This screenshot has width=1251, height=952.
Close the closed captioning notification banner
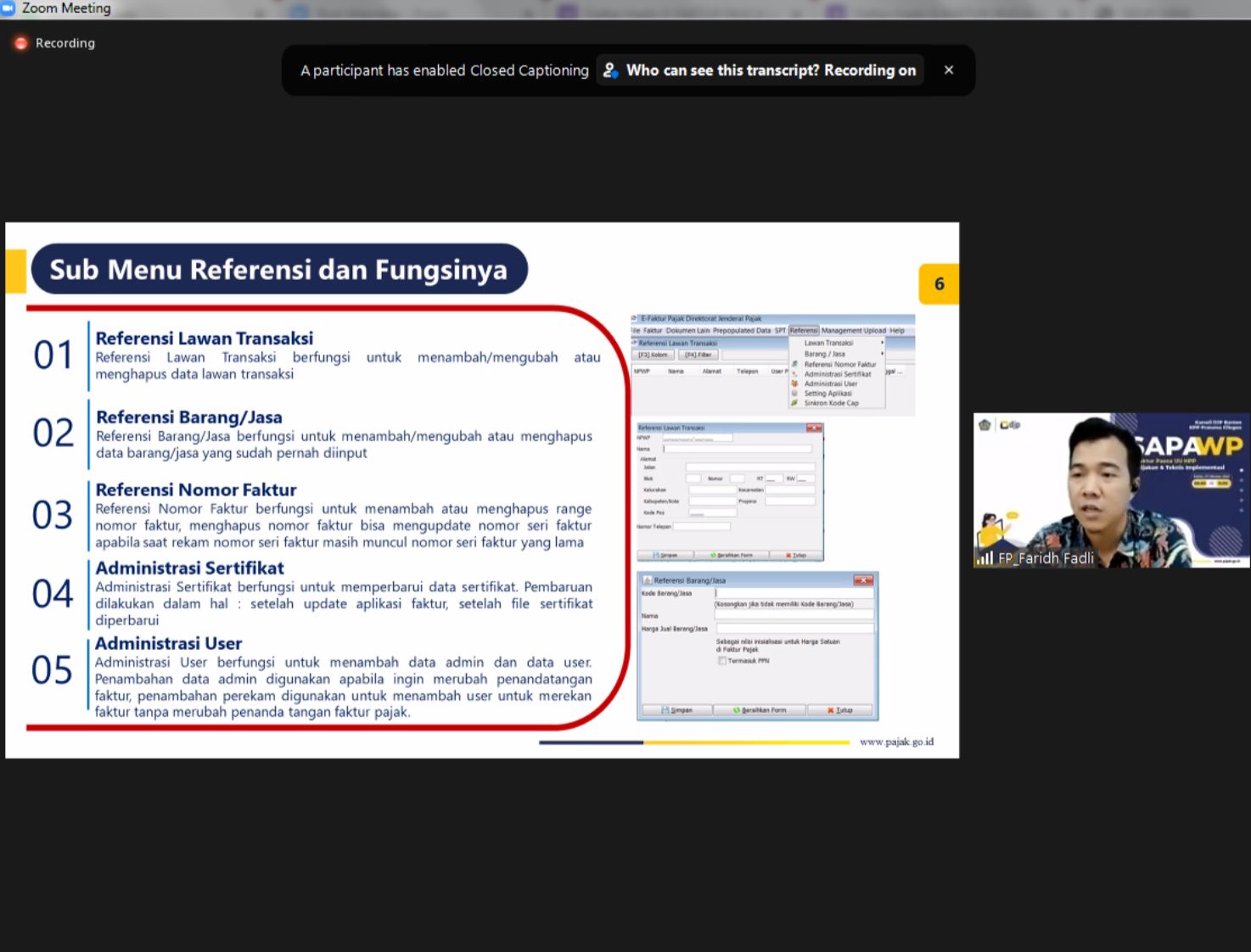pyautogui.click(x=948, y=70)
